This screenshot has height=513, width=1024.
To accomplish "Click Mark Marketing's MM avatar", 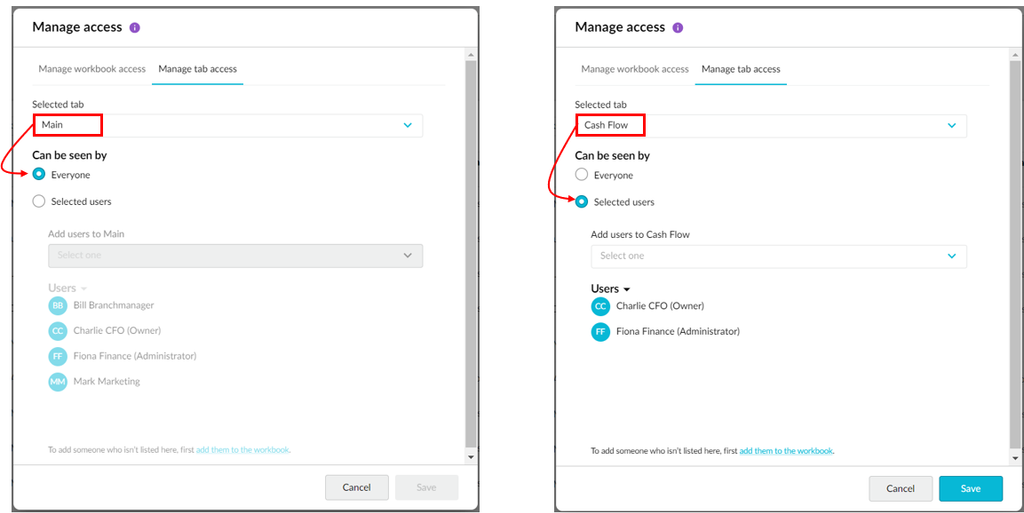I will 57,381.
